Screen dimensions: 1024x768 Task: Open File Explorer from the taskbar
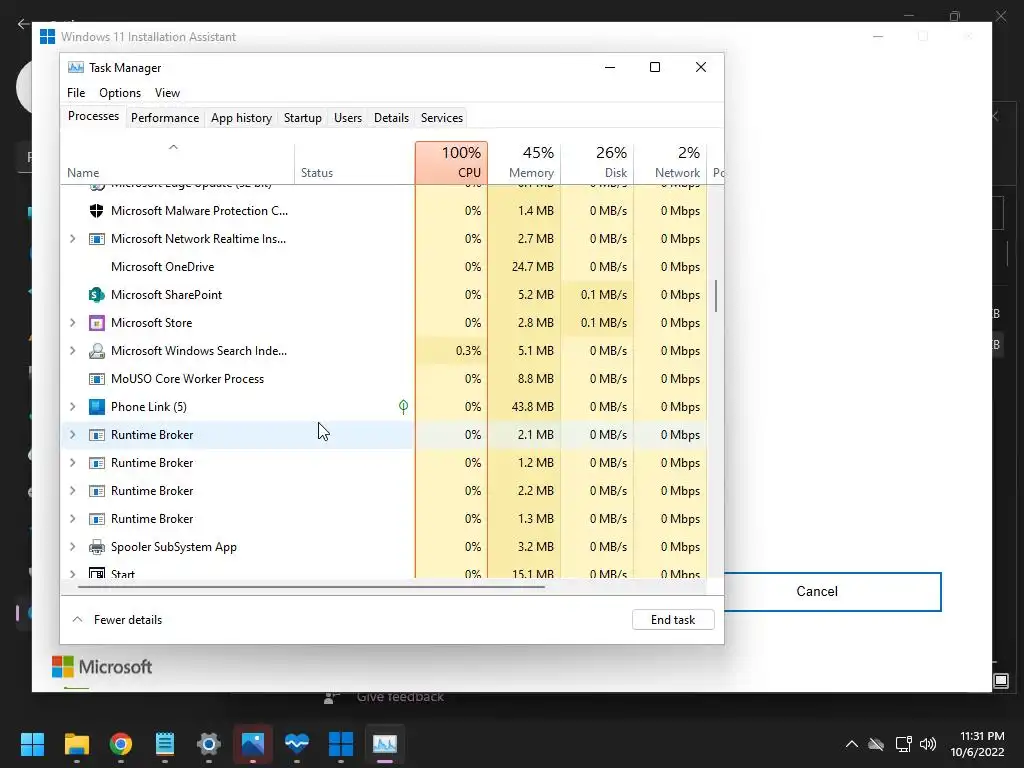[x=76, y=743]
